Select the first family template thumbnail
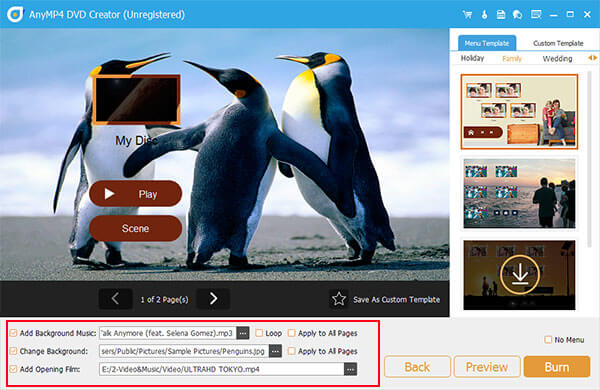Image resolution: width=600 pixels, height=390 pixels. click(x=519, y=112)
